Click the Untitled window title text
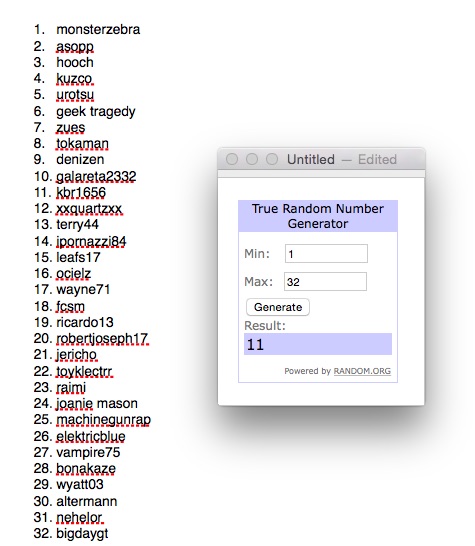The width and height of the screenshot is (475, 546). (x=311, y=159)
